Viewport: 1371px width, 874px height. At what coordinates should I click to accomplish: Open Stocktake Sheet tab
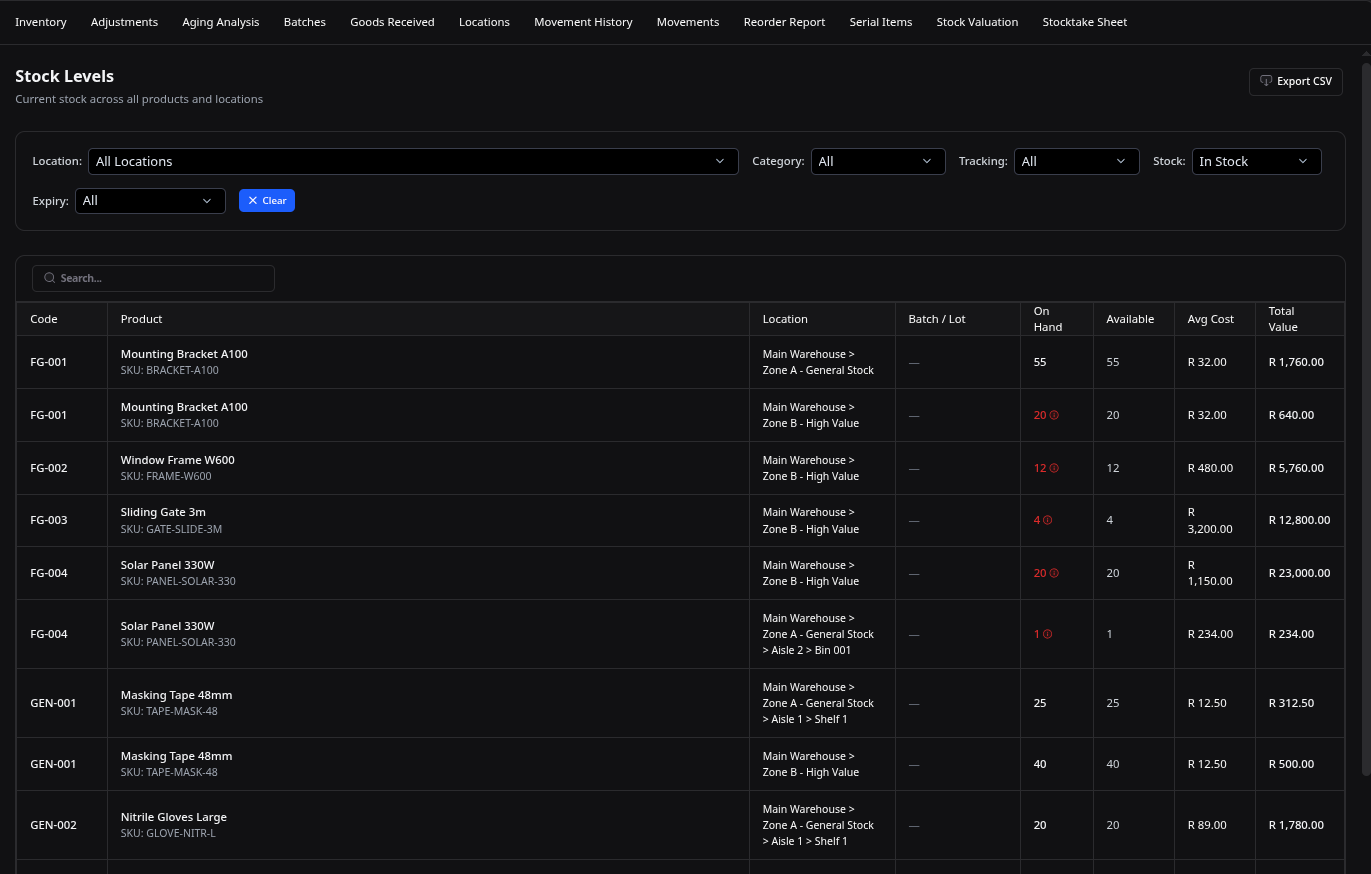coord(1084,22)
